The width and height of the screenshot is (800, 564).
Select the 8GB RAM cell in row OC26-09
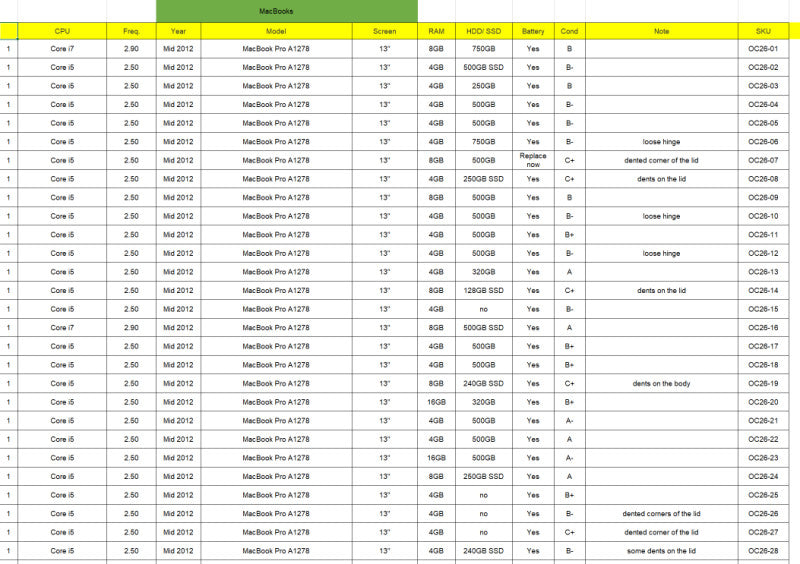pyautogui.click(x=436, y=198)
